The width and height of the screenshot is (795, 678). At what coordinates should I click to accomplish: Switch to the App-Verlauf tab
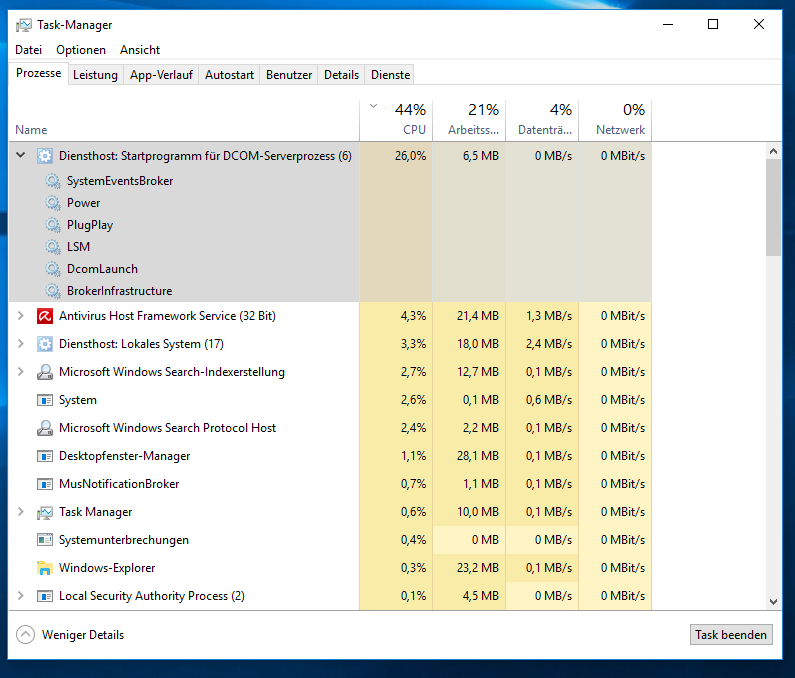[161, 75]
